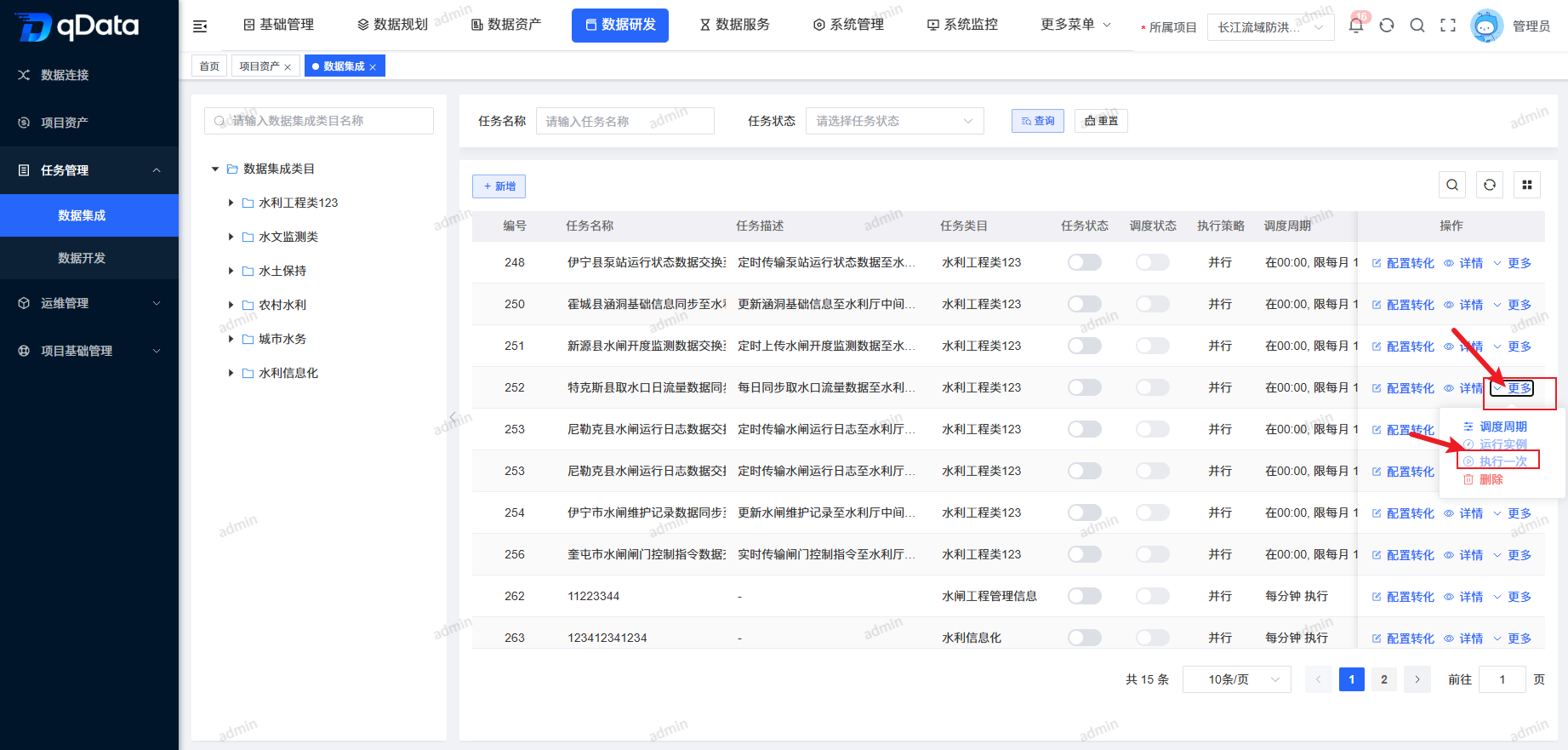Collapse the side panel handle arrow
1568x750 pixels.
pos(453,416)
